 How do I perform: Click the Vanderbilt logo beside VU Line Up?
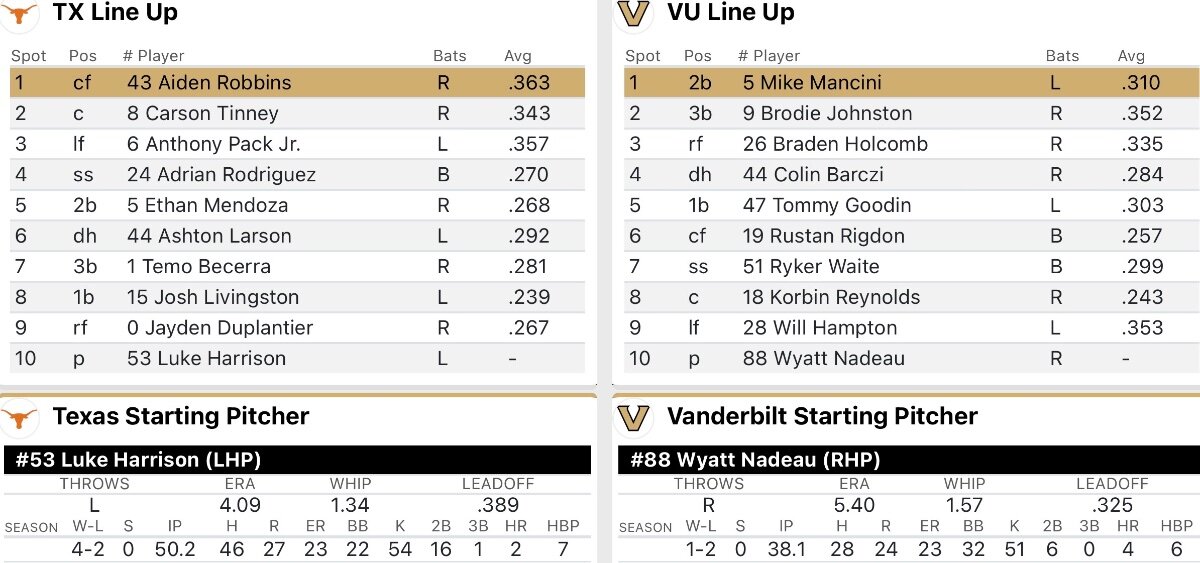[x=633, y=14]
